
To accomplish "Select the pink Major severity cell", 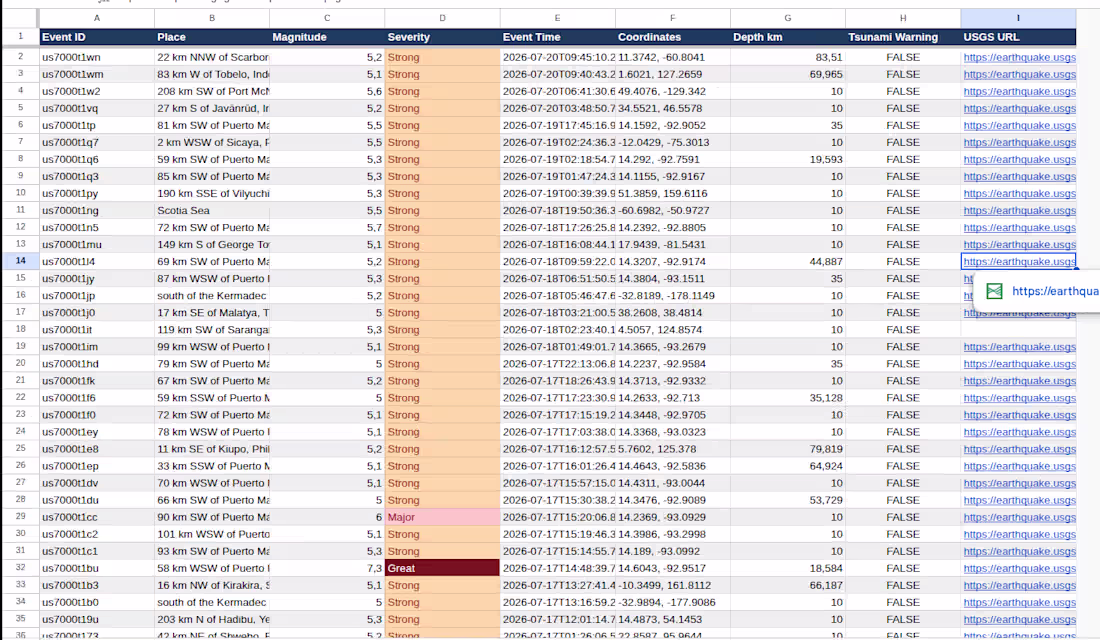I will (x=442, y=517).
